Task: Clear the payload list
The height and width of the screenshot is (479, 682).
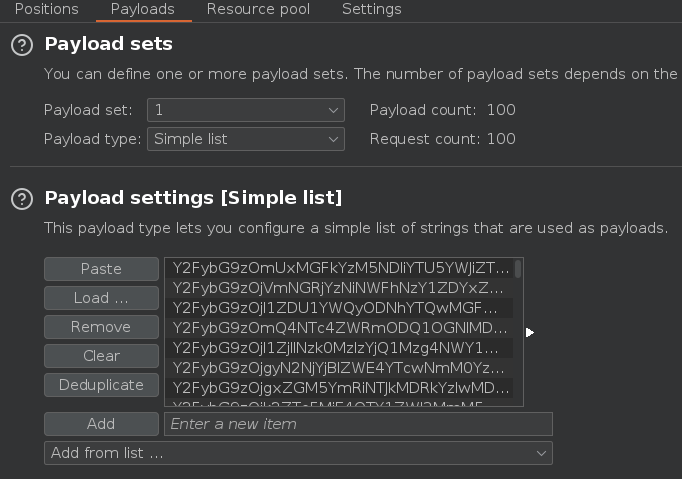Action: tap(101, 356)
